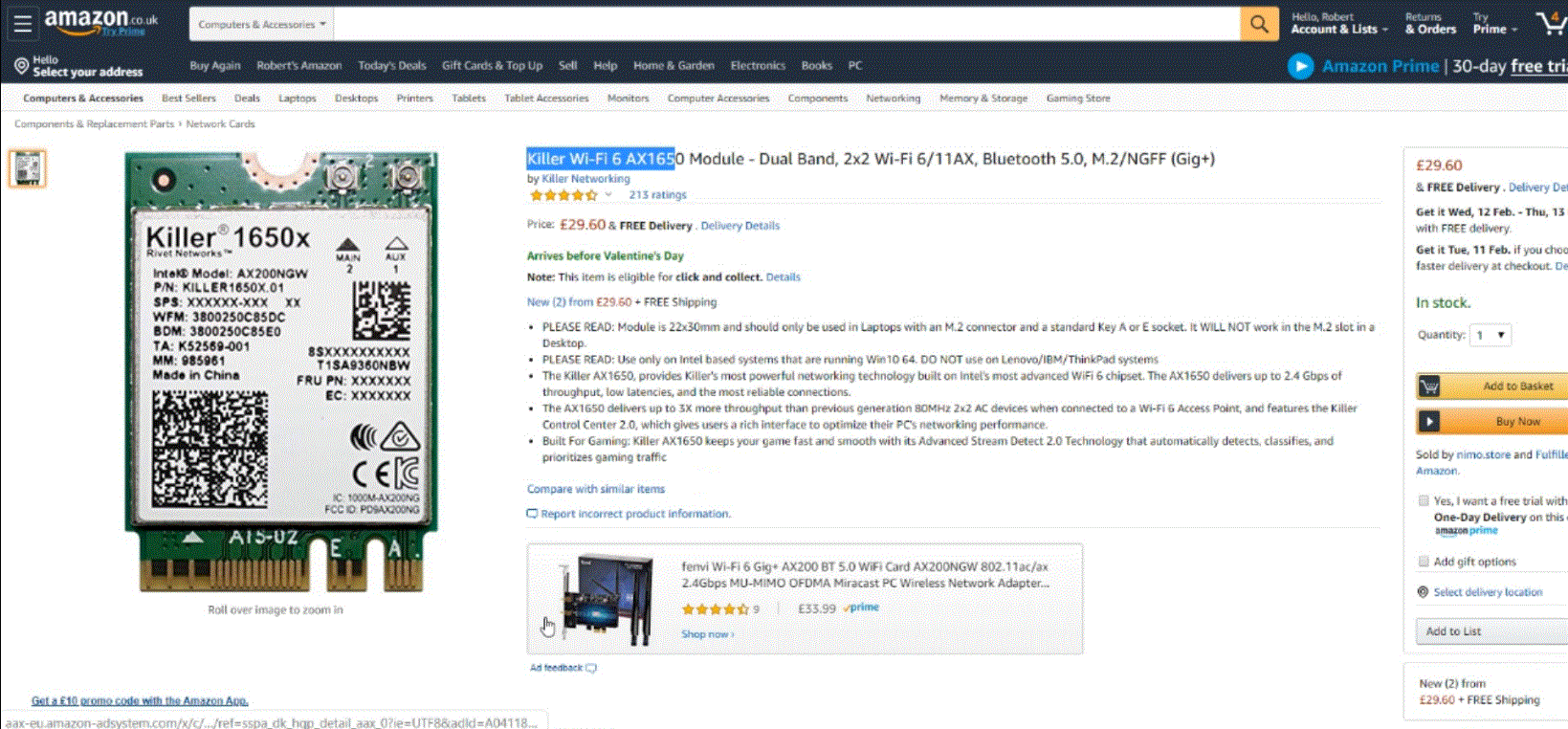1568x729 pixels.
Task: Click Compare with similar items
Action: [x=595, y=489]
